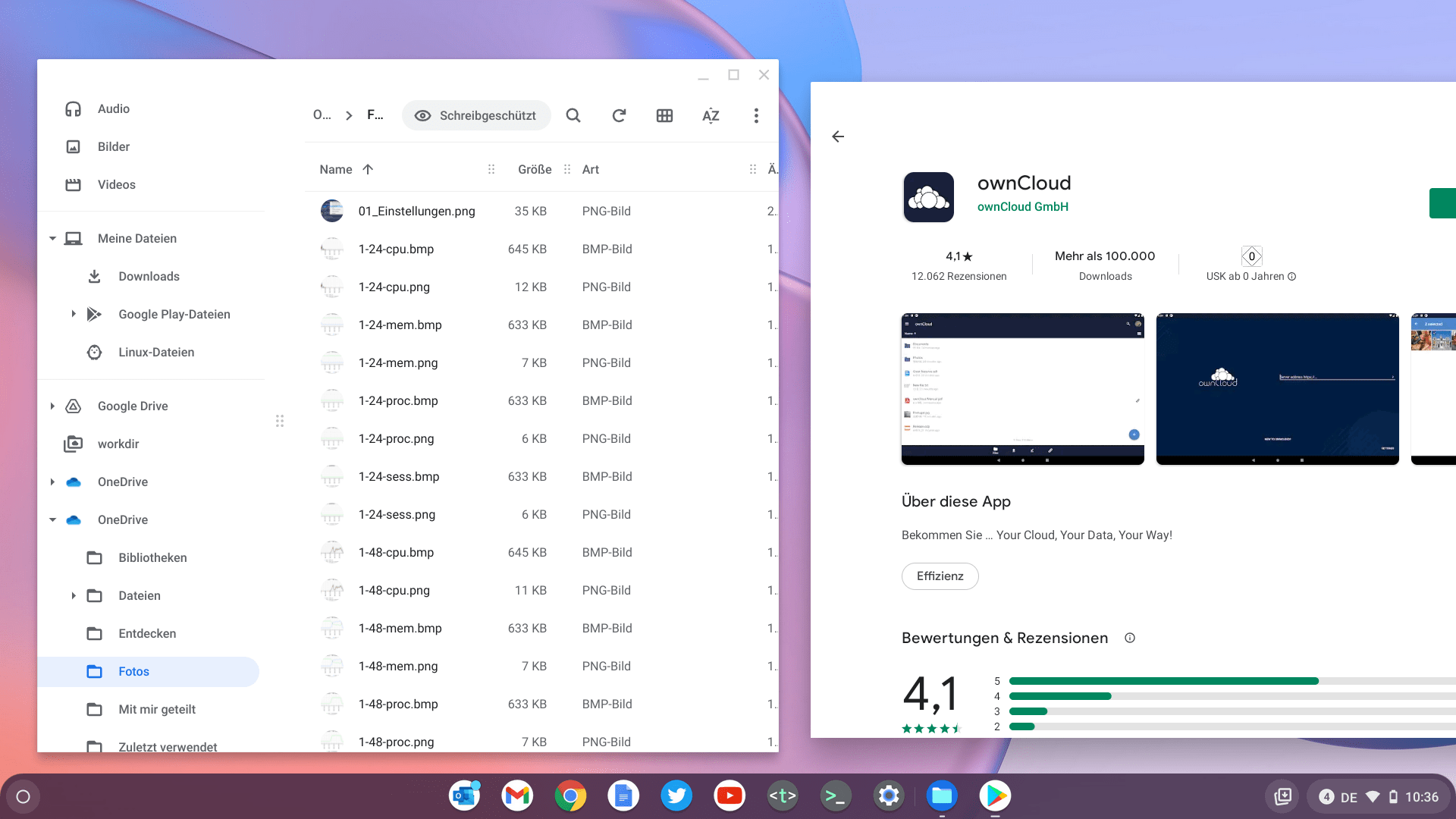The height and width of the screenshot is (819, 1456).
Task: Open the info icon beside Bewertungen & Rezensionen
Action: 1130,638
